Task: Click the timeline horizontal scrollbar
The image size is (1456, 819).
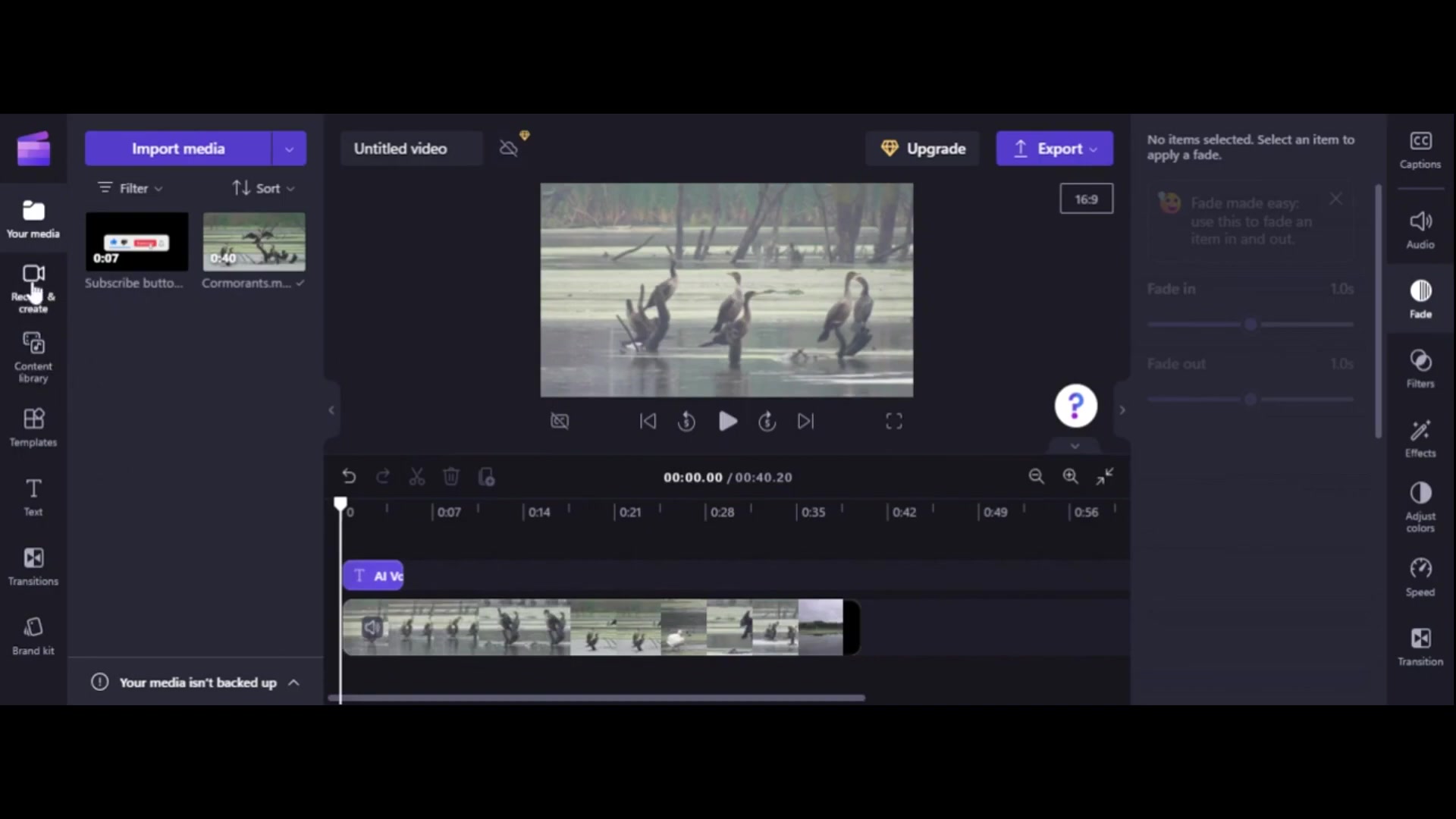Action: point(597,698)
